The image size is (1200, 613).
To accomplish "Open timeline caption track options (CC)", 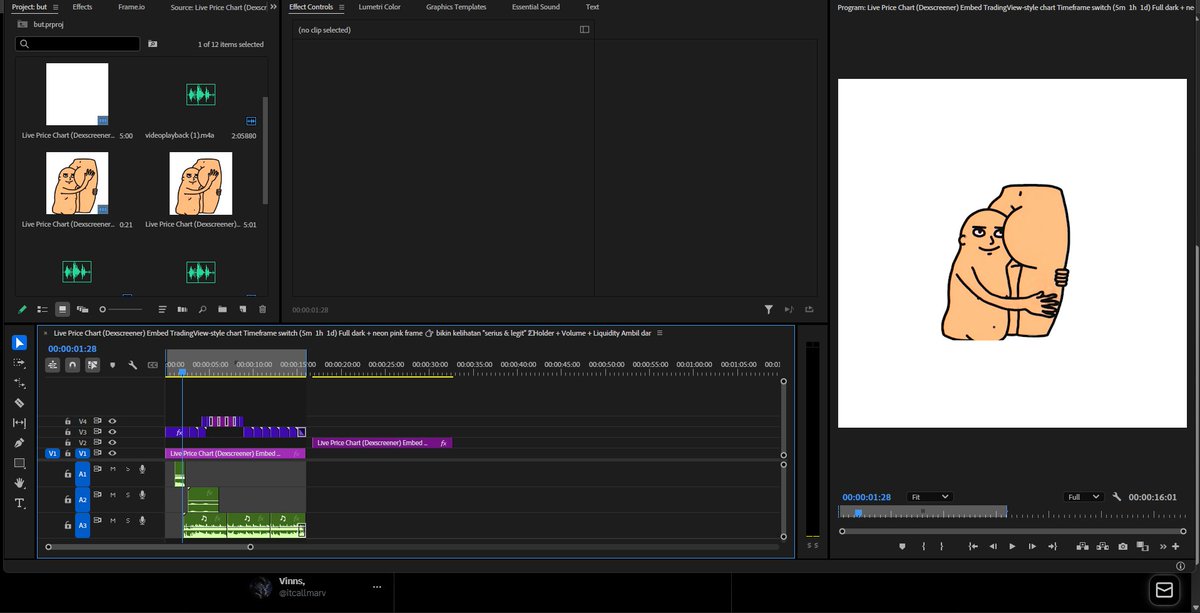I will point(152,366).
